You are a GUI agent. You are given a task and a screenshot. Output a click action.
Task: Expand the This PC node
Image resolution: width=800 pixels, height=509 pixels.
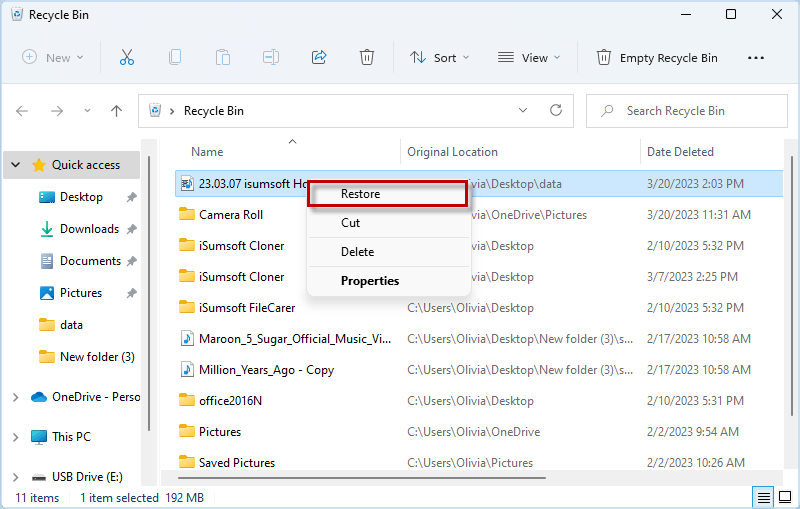click(15, 437)
